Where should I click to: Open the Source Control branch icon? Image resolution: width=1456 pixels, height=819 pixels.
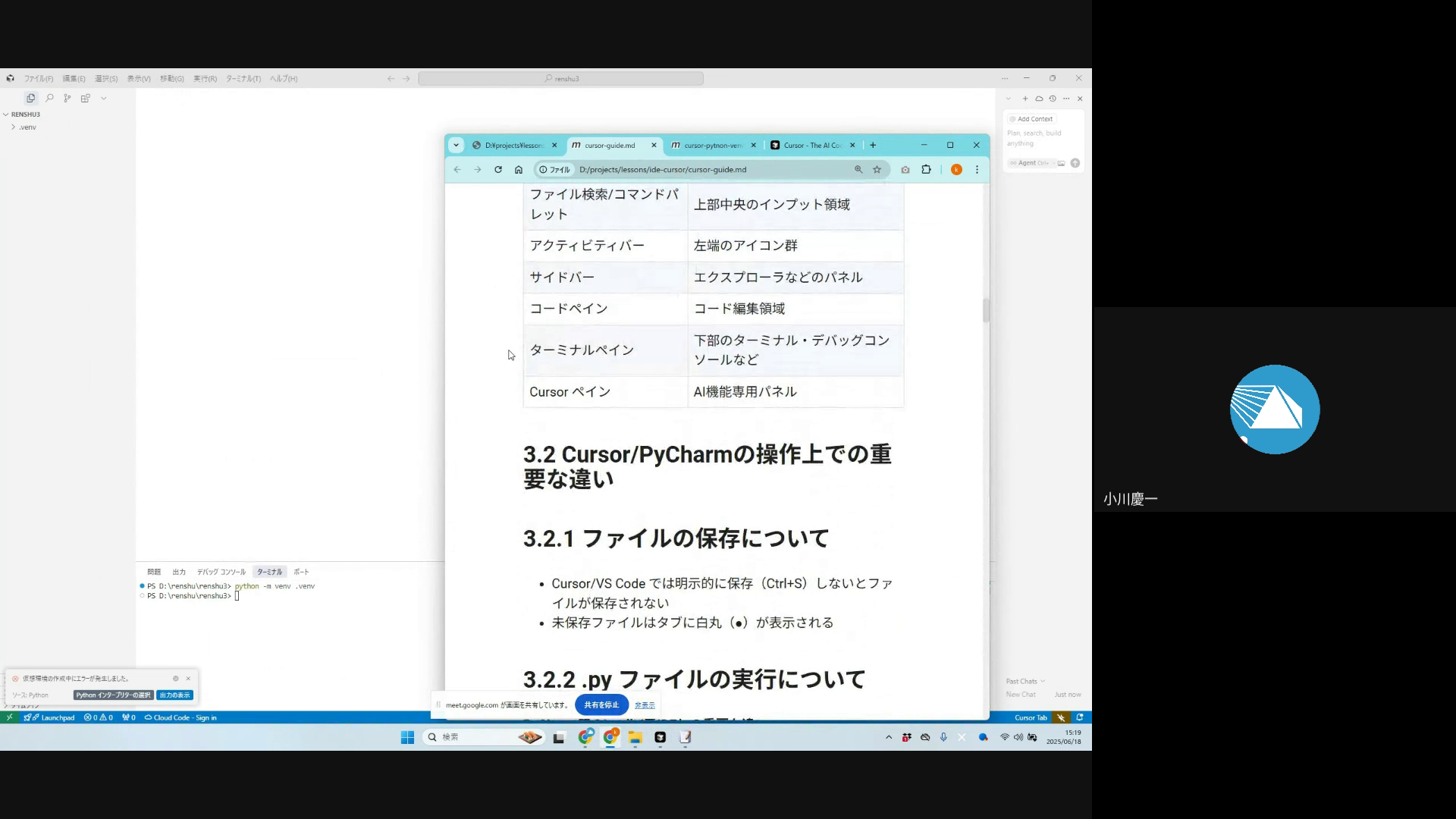pyautogui.click(x=67, y=98)
